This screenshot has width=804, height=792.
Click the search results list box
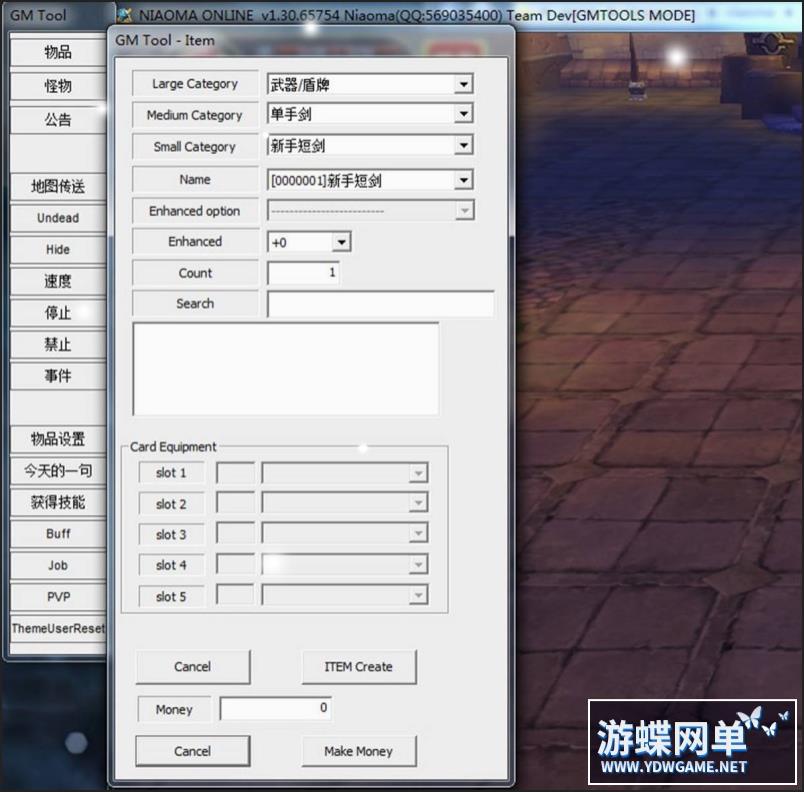[x=285, y=368]
